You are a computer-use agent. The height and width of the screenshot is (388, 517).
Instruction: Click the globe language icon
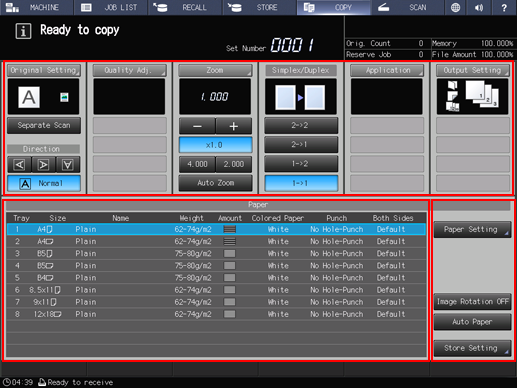[455, 7]
